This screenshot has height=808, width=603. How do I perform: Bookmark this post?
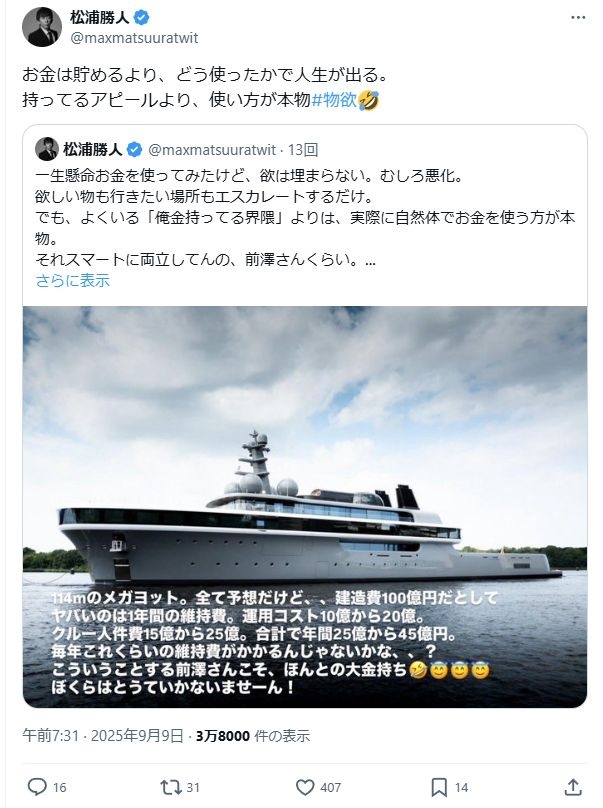click(437, 786)
